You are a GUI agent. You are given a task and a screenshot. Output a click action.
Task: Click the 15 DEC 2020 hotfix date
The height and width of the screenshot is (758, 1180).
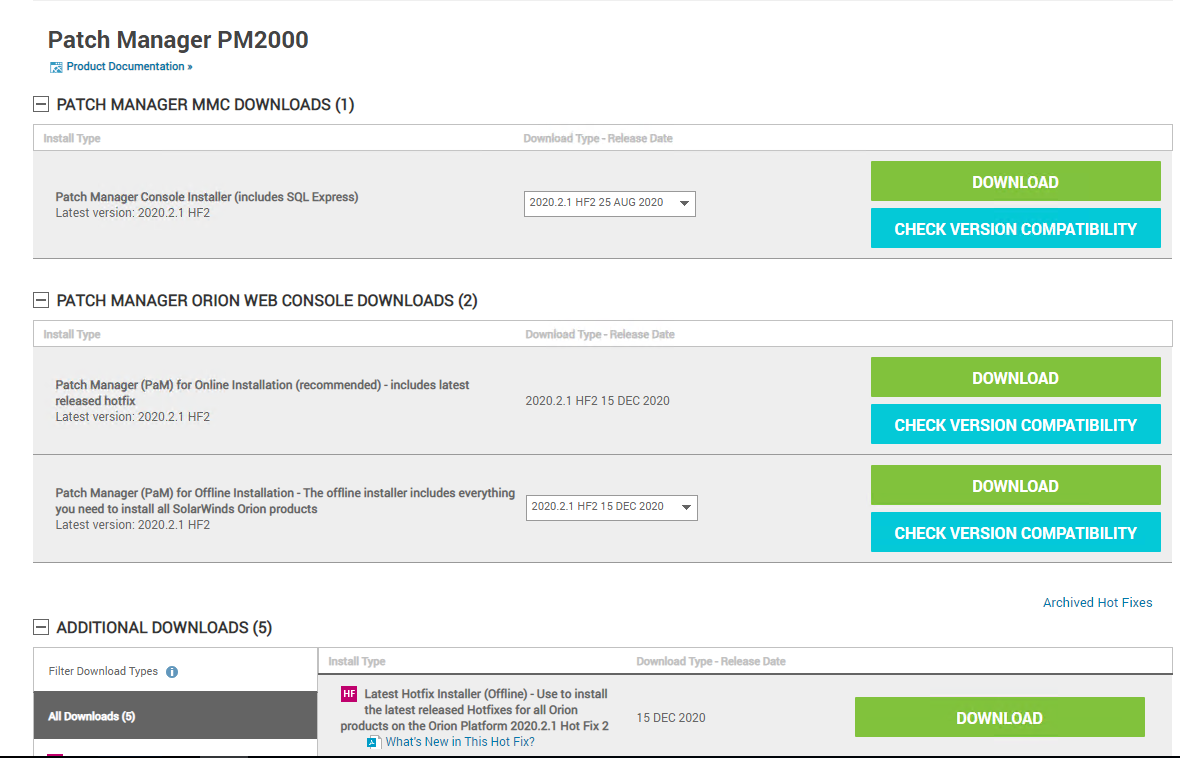[671, 717]
